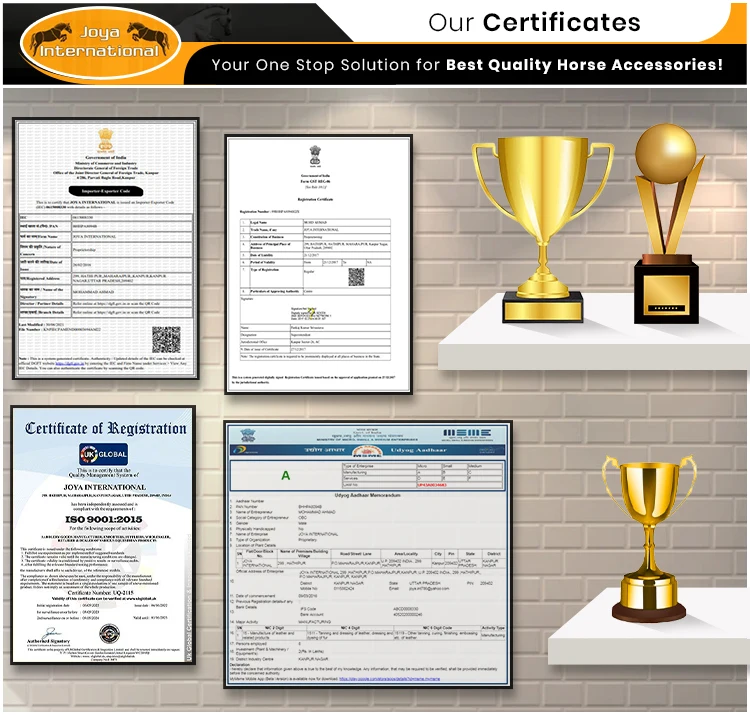Click the 'Udyog Aadhaar' banner text
This screenshot has width=750, height=715.
click(419, 450)
